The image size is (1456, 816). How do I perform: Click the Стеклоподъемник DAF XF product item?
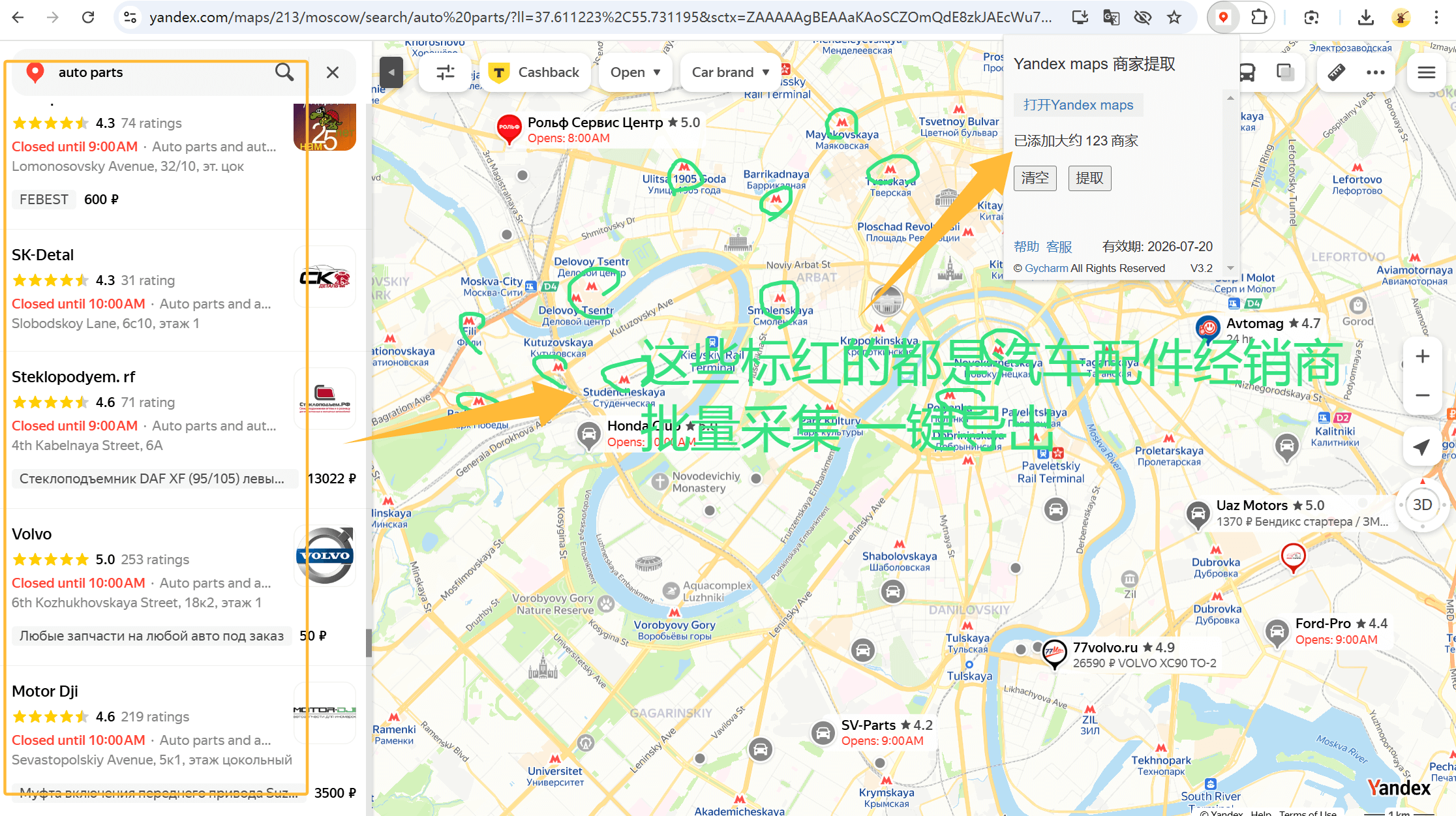(x=155, y=479)
